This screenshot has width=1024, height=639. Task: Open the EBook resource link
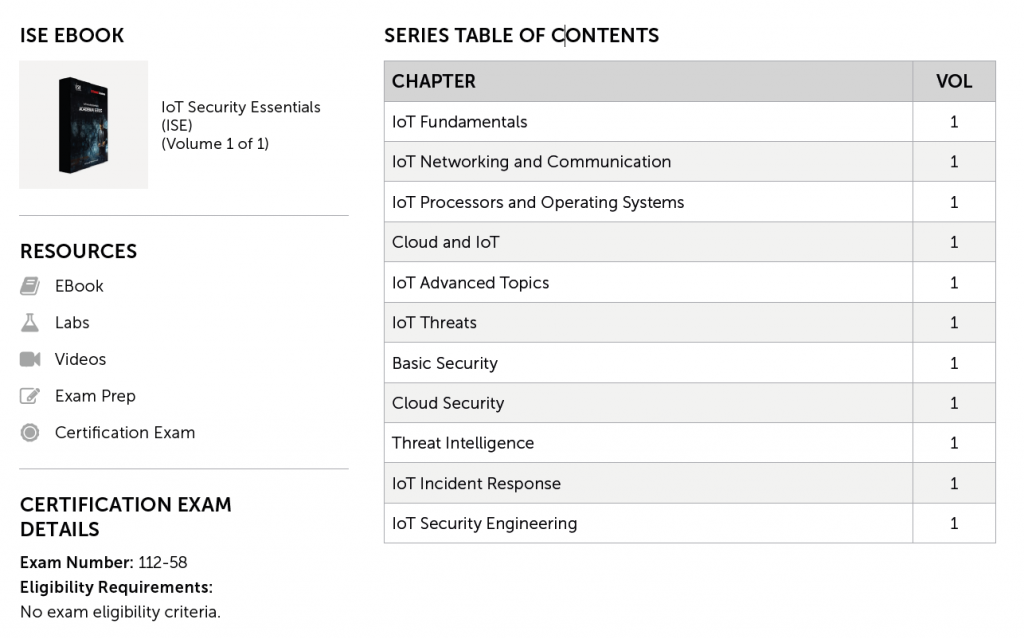tap(79, 286)
